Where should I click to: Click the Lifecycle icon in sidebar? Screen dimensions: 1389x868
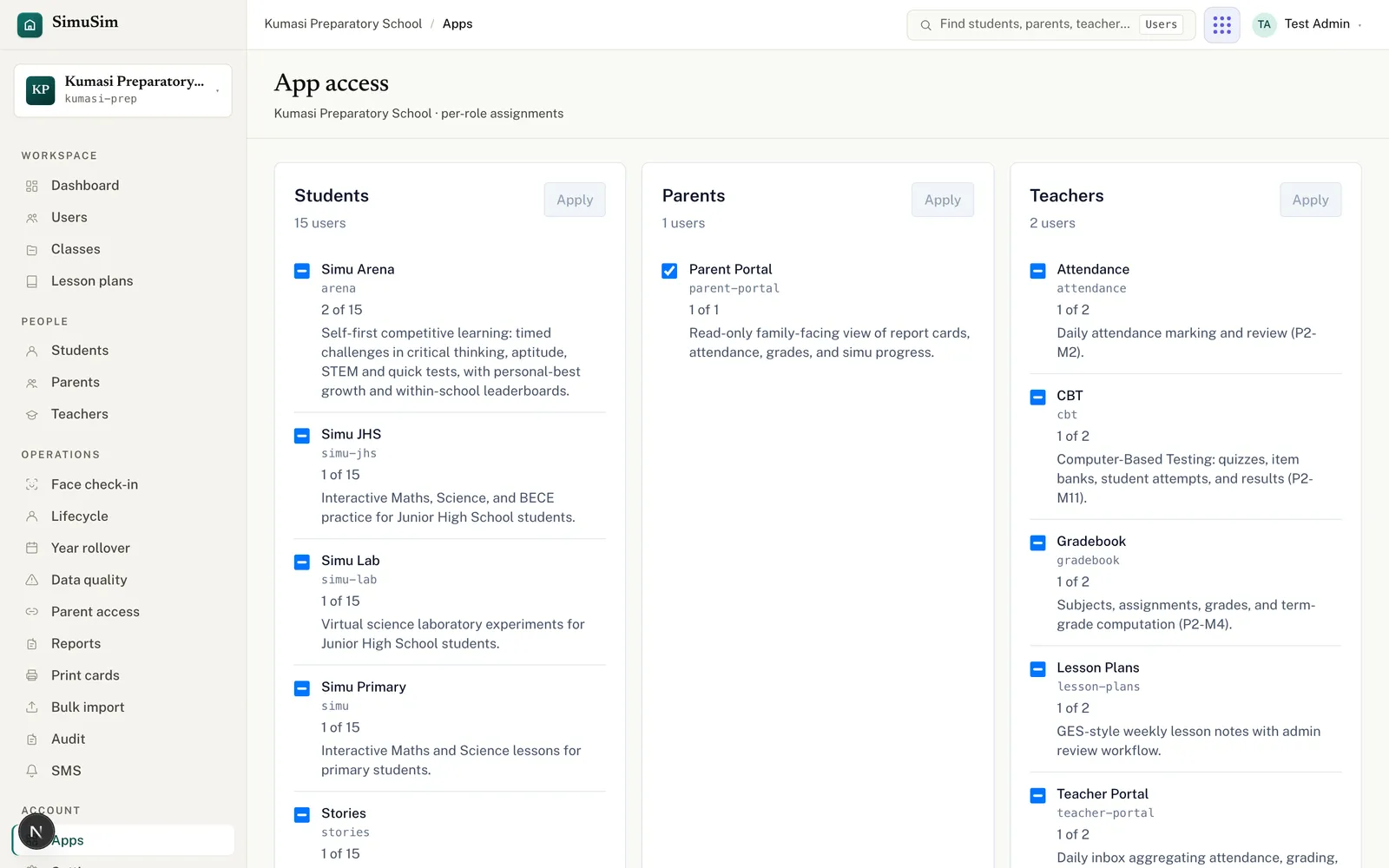(x=32, y=516)
